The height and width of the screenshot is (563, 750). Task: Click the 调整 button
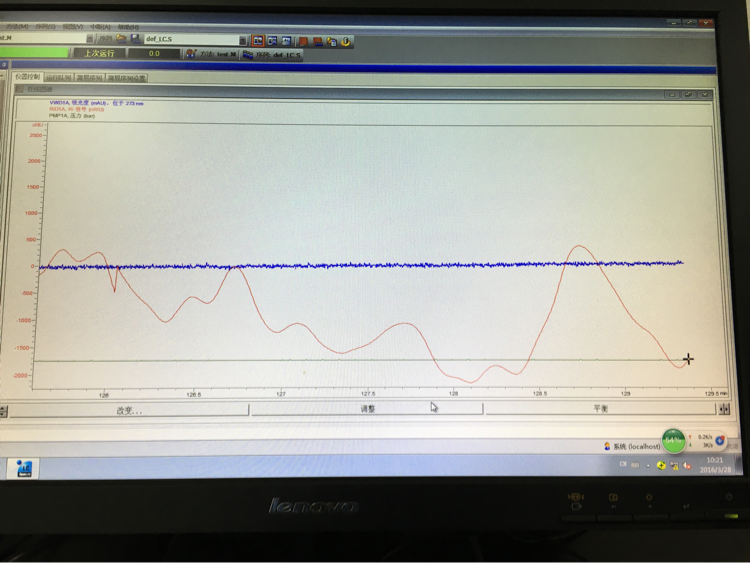tap(367, 409)
